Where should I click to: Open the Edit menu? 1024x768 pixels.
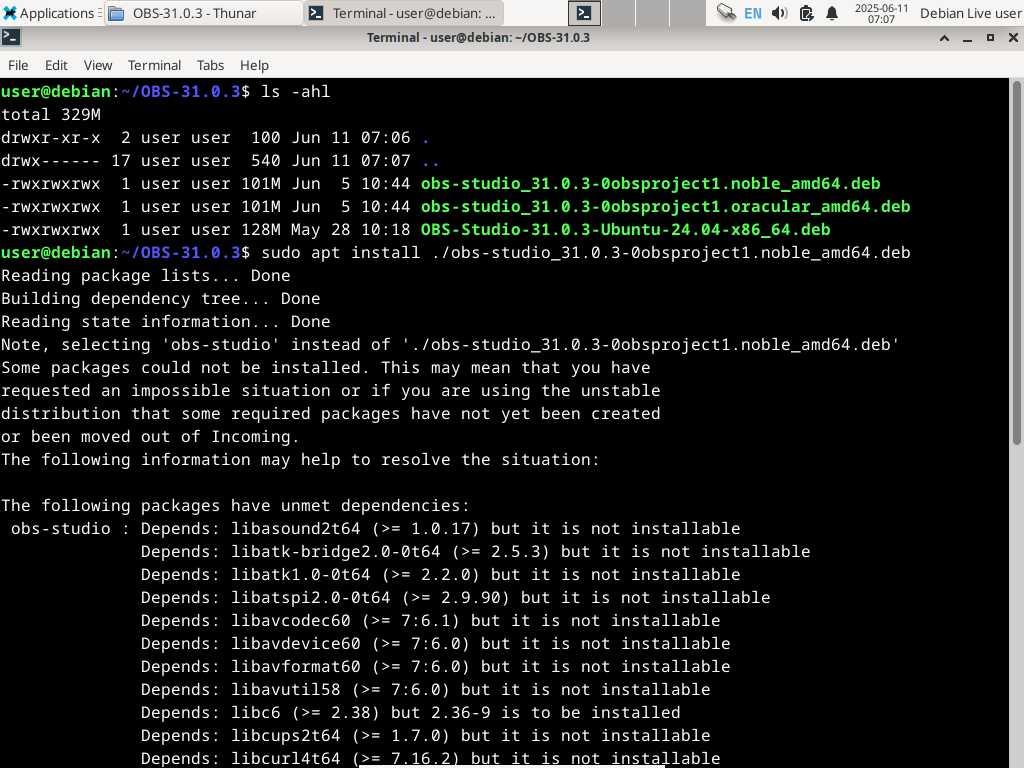point(56,65)
